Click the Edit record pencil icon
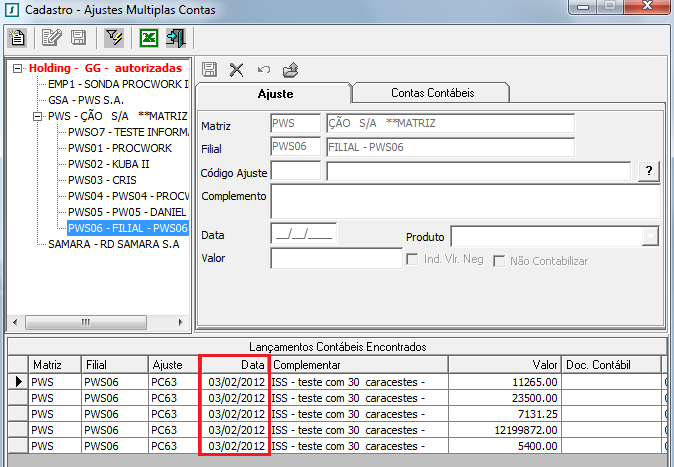Screen dimensions: 674x467 click(51, 39)
